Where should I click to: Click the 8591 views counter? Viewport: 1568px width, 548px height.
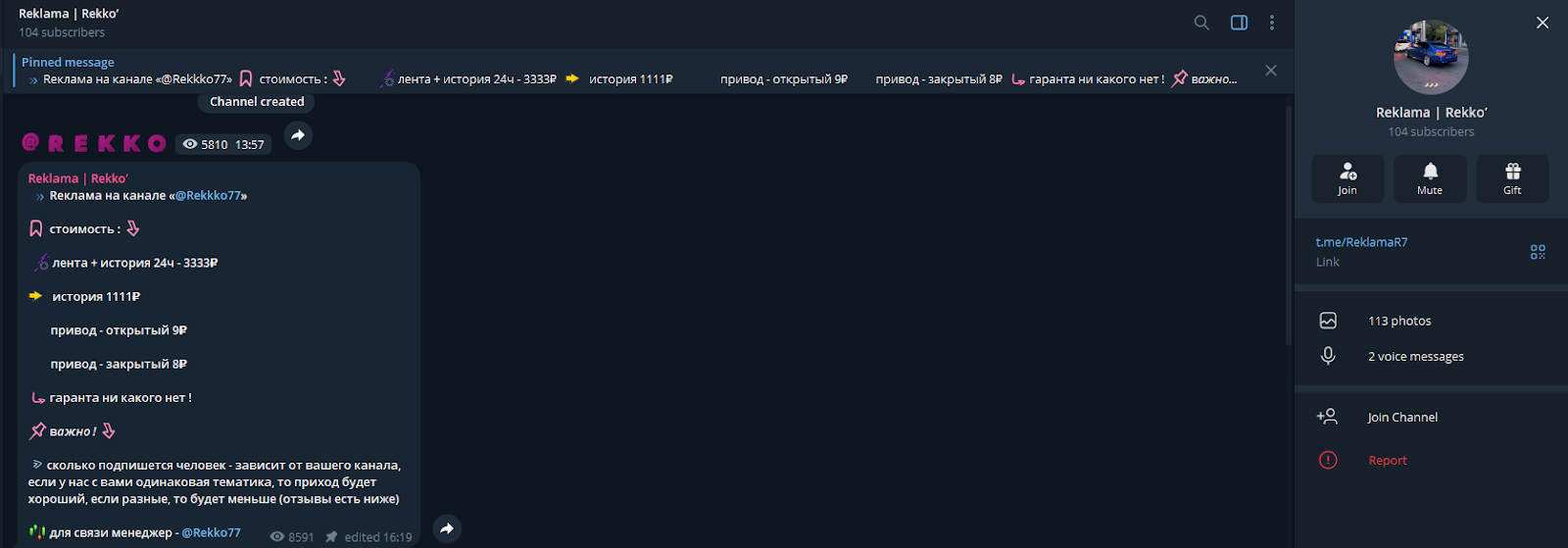(292, 537)
